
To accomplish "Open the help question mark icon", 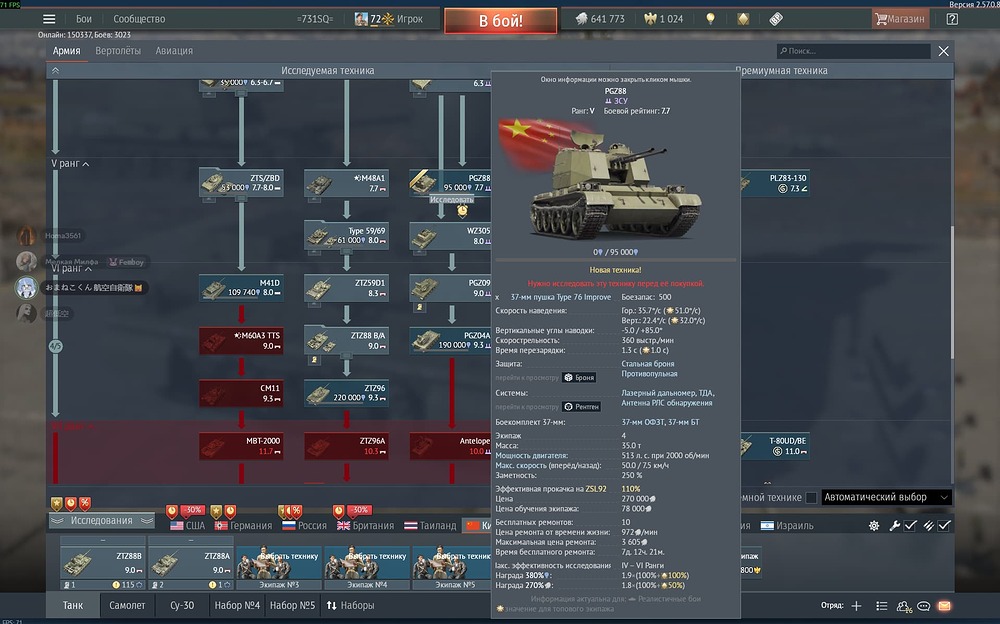I will click(952, 19).
